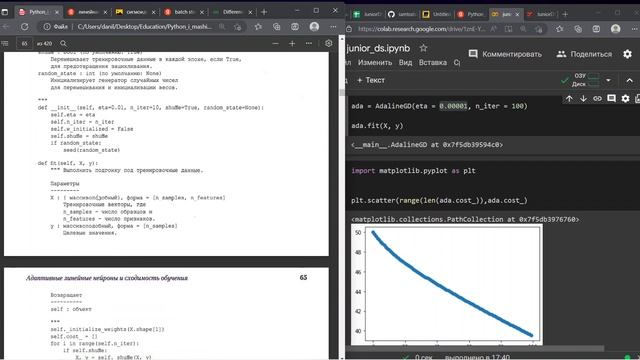Close the batch tab in left browser
This screenshot has width=640, height=360.
click(x=202, y=12)
